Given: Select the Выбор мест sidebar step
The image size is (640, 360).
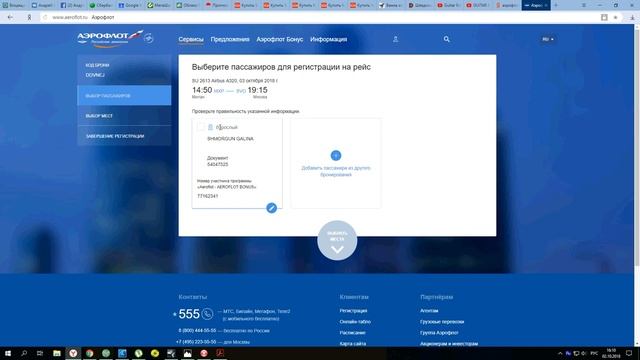Looking at the screenshot, I should [x=124, y=116].
